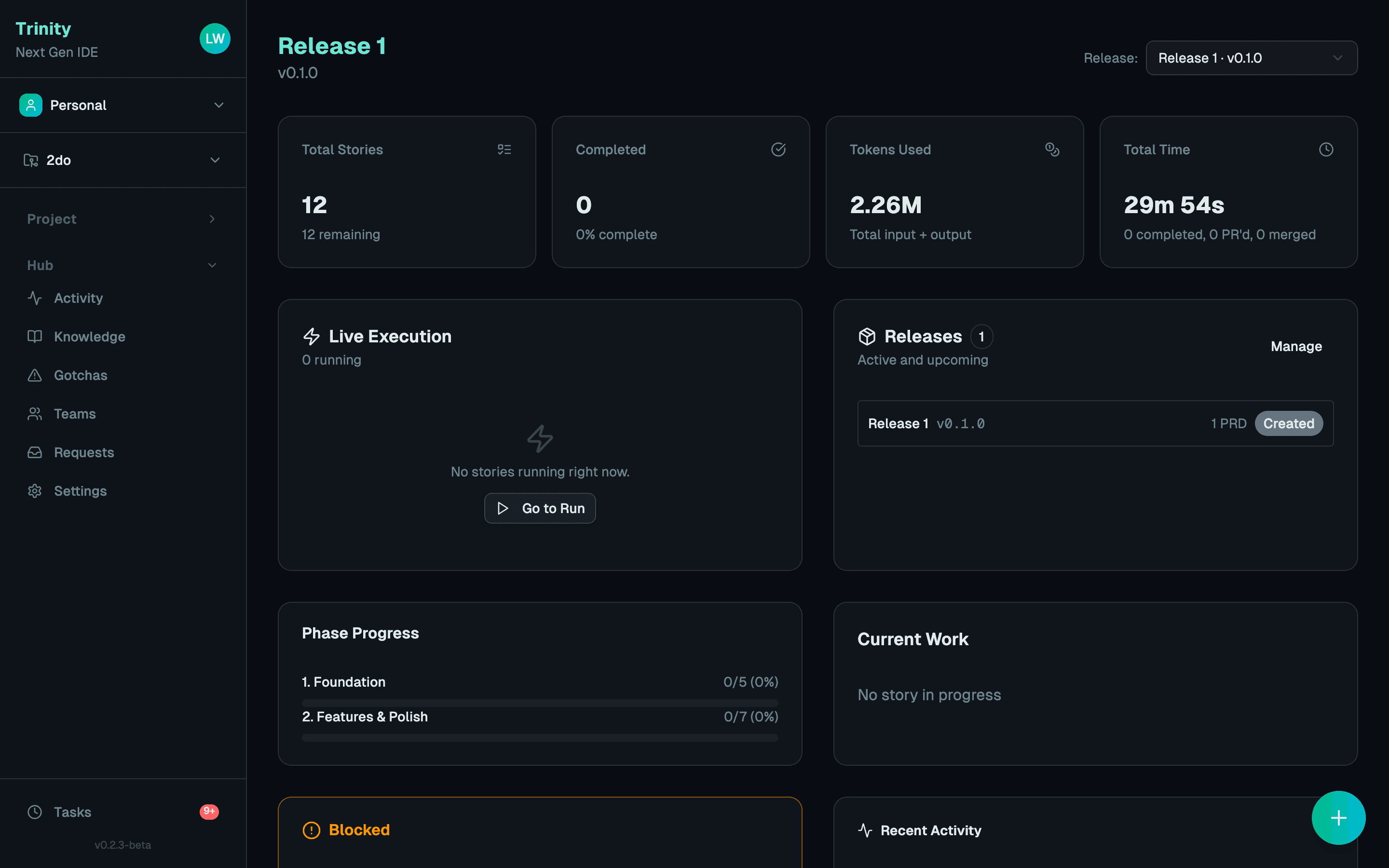1389x868 pixels.
Task: Click the No story in progress text
Action: point(929,694)
